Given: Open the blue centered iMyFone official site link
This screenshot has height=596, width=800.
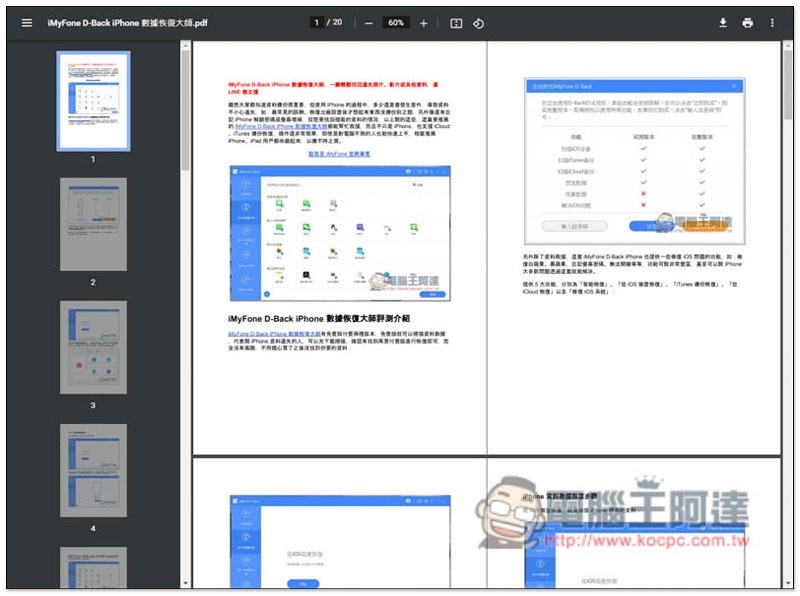Looking at the screenshot, I should 339,154.
